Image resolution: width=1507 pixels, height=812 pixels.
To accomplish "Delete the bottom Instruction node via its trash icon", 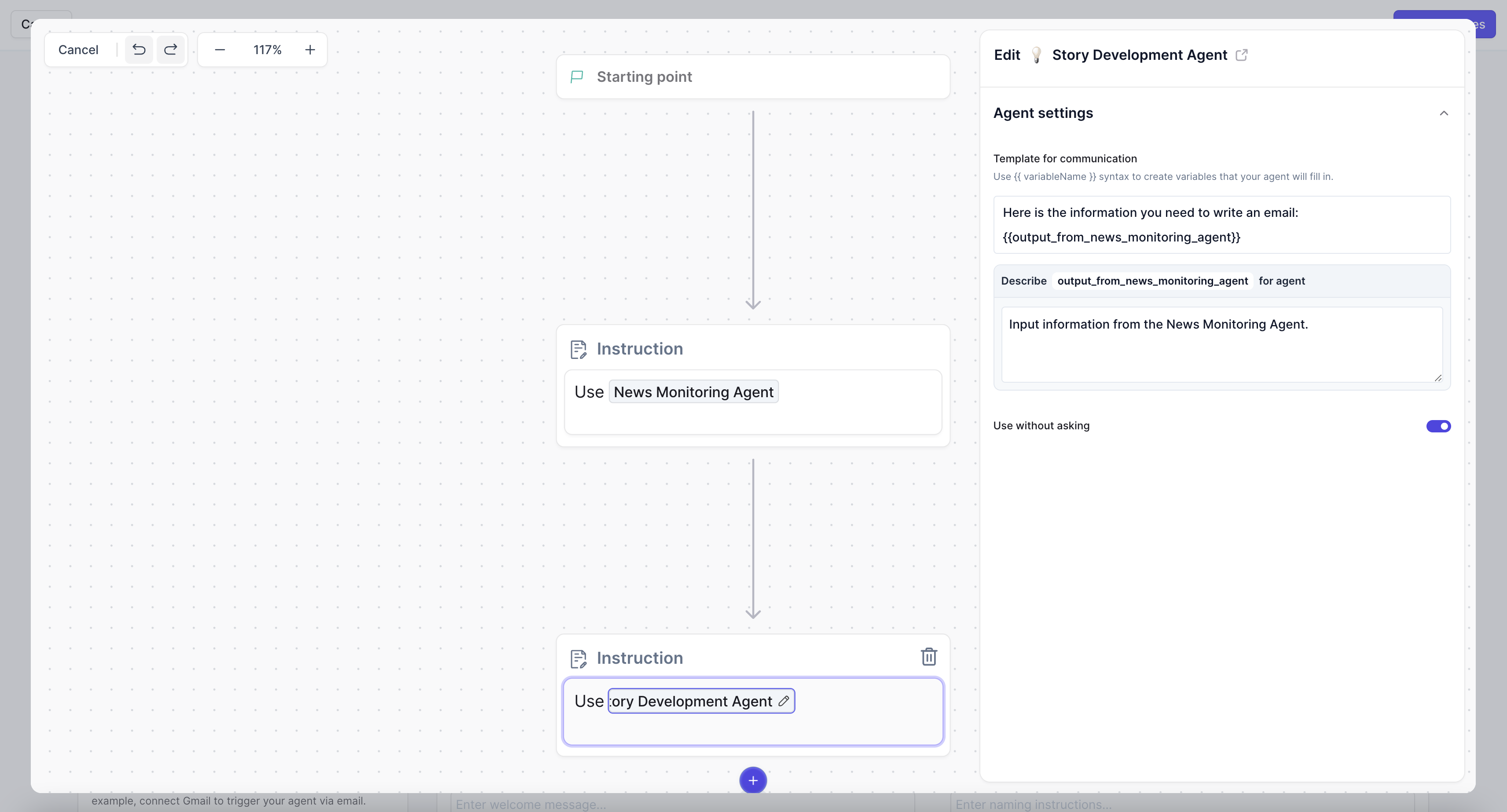I will [x=929, y=656].
